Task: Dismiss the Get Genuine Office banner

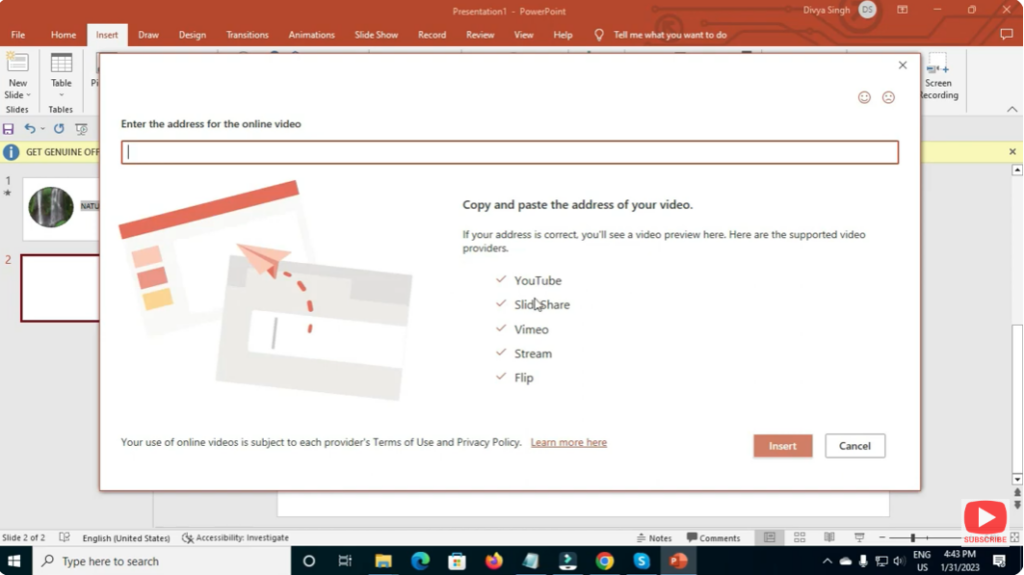Action: coord(1012,152)
